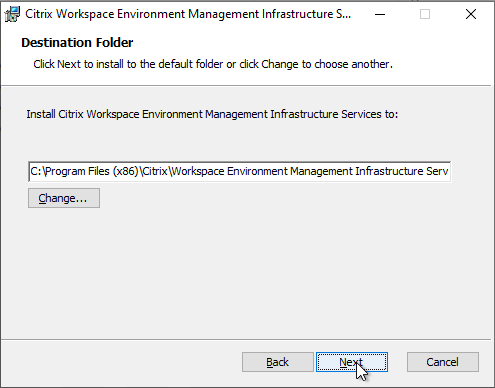Click the Next button to continue install
The width and height of the screenshot is (495, 388).
tap(352, 362)
